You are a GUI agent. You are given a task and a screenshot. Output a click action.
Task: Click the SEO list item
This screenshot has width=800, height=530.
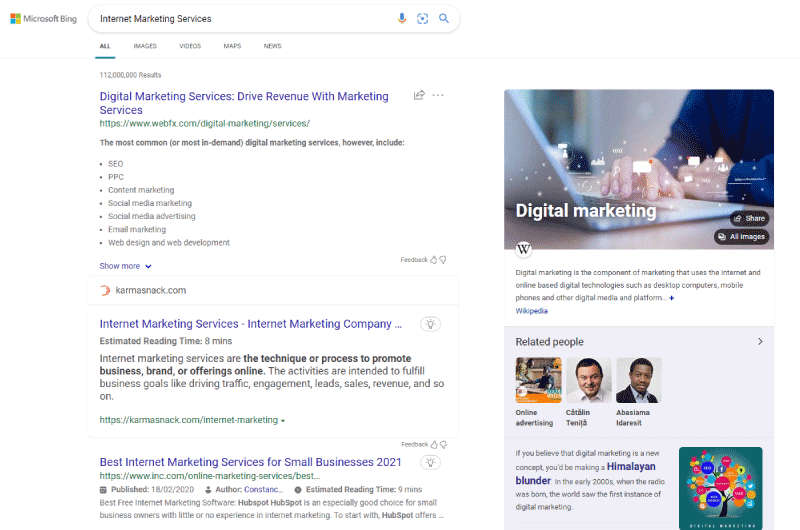coord(115,164)
